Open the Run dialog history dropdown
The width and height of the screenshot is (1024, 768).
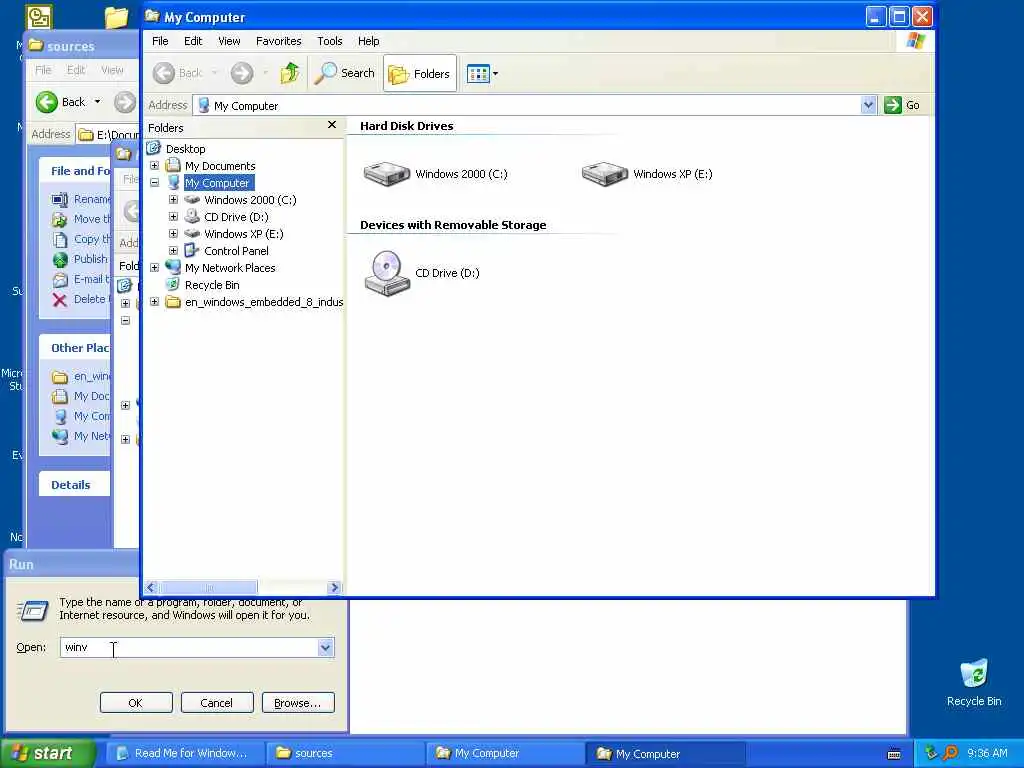point(326,647)
